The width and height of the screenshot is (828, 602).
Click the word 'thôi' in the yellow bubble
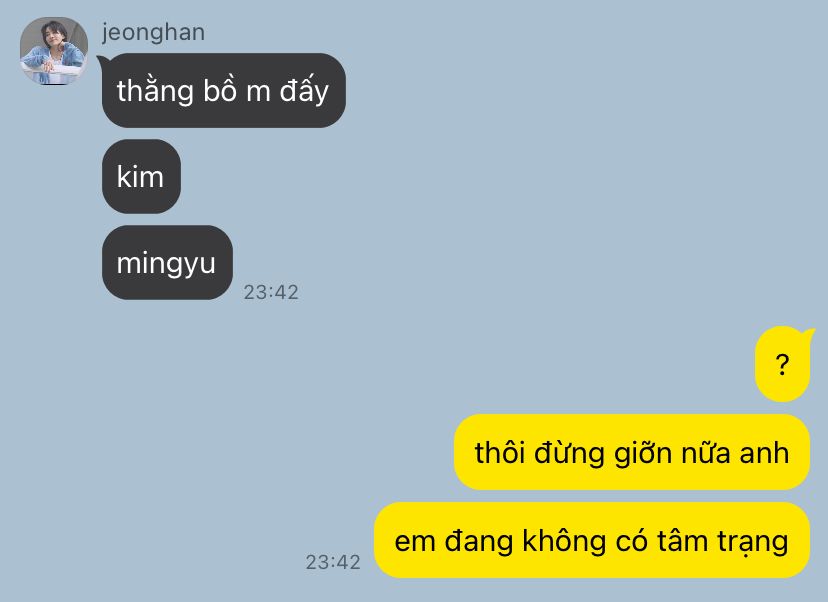(500, 453)
